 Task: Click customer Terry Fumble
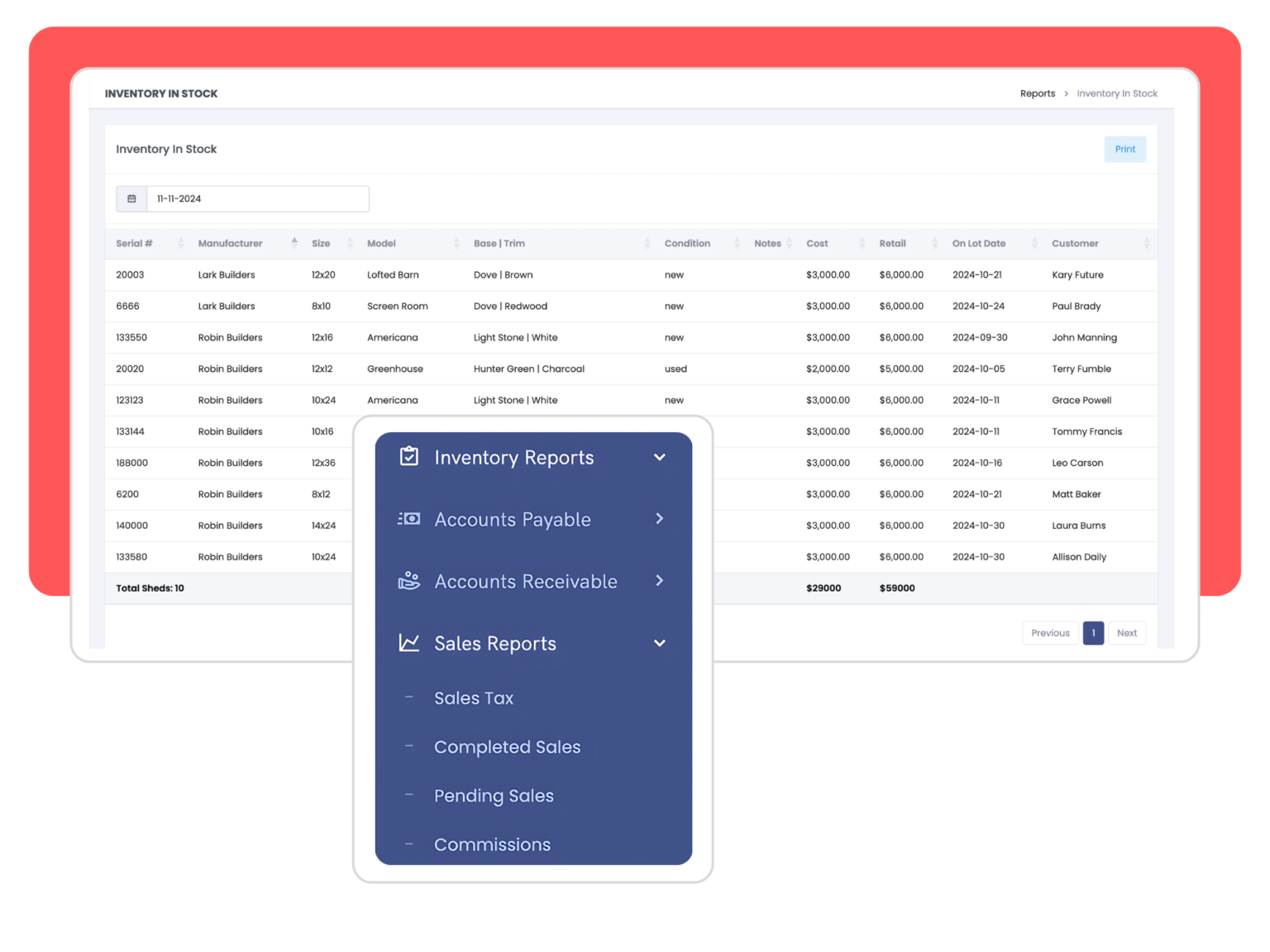[x=1081, y=369]
